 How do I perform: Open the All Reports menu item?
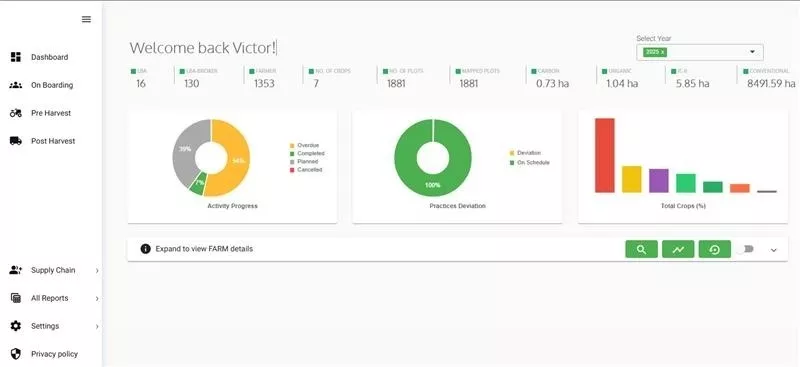pyautogui.click(x=49, y=298)
